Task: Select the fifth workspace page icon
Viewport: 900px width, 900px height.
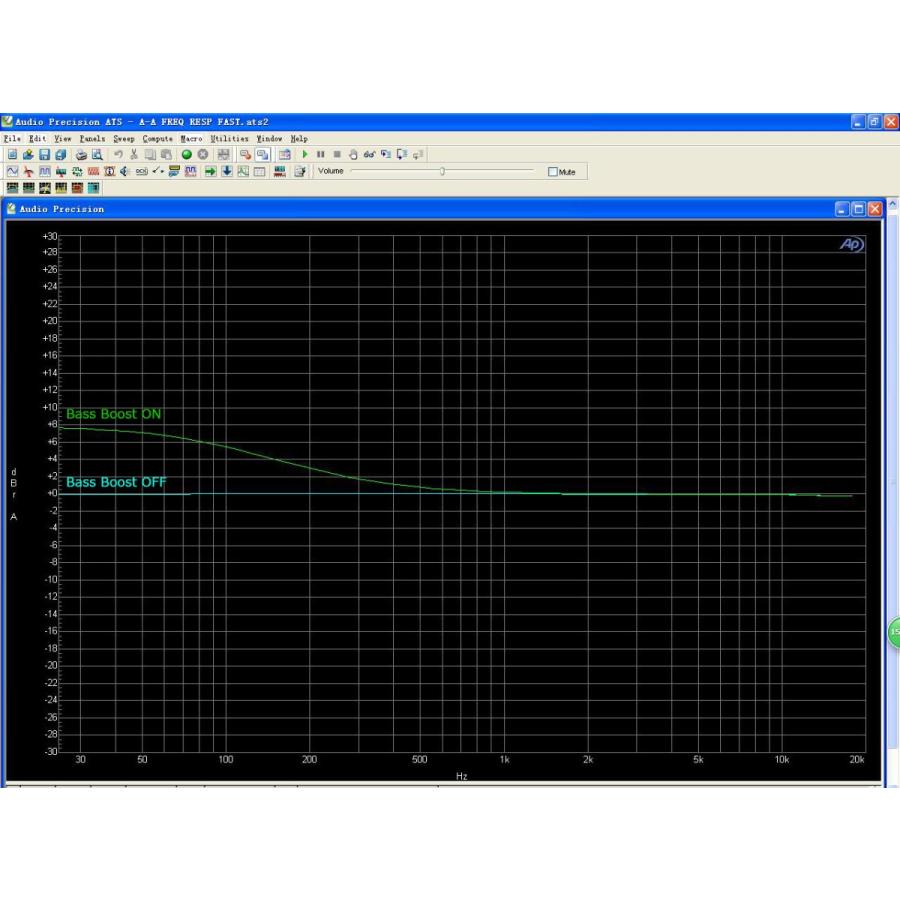Action: tap(77, 188)
